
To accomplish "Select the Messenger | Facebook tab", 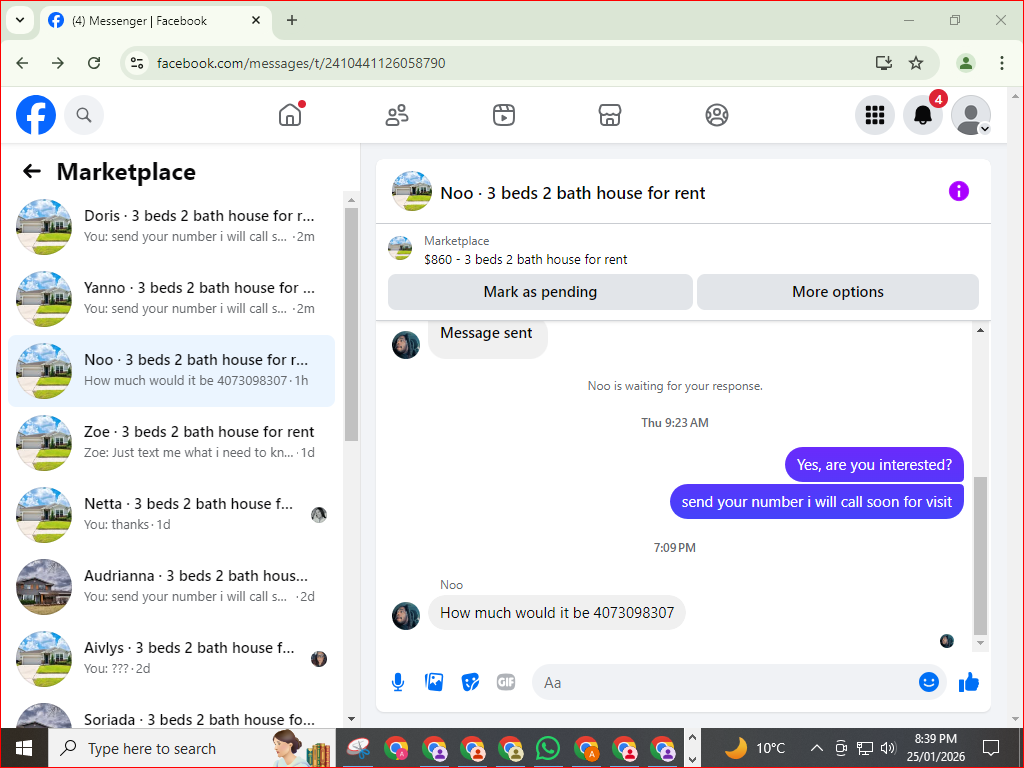I will click(x=157, y=21).
